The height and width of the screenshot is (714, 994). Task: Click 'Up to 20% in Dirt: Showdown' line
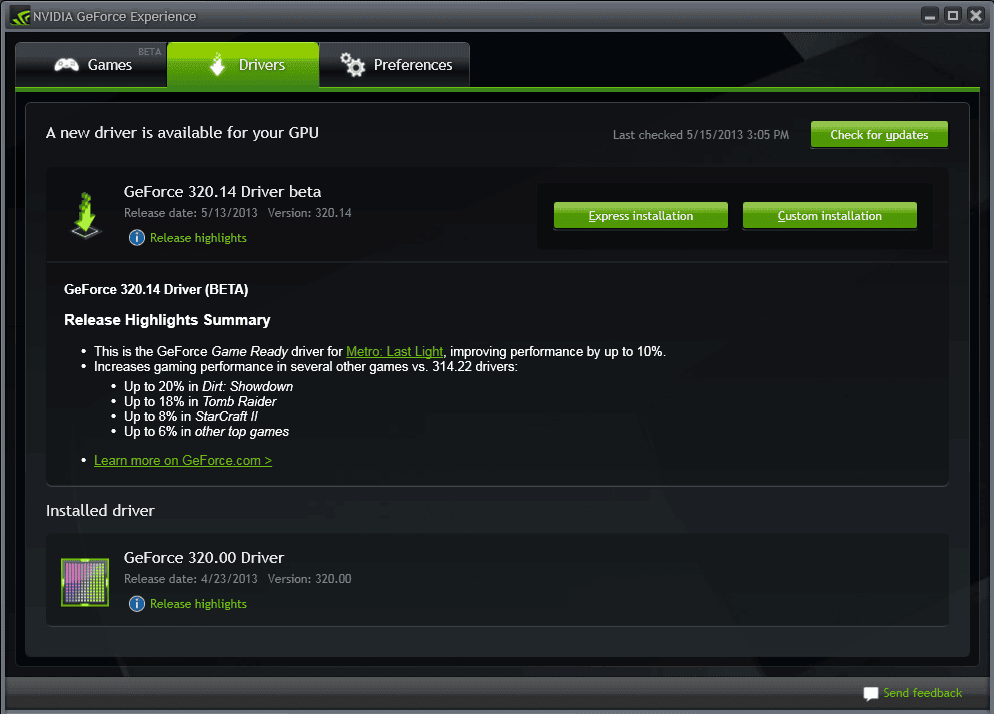(x=209, y=386)
